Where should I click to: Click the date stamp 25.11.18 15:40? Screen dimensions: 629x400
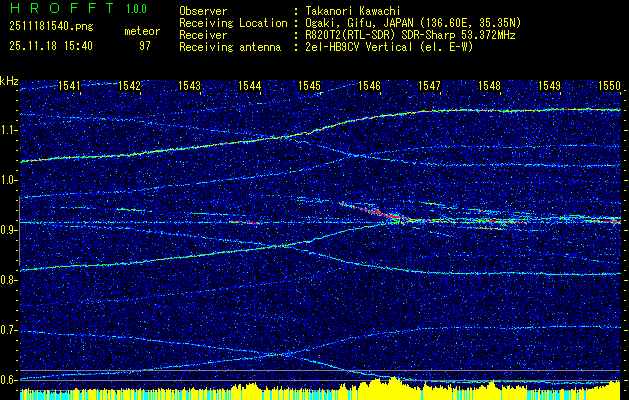[51, 46]
